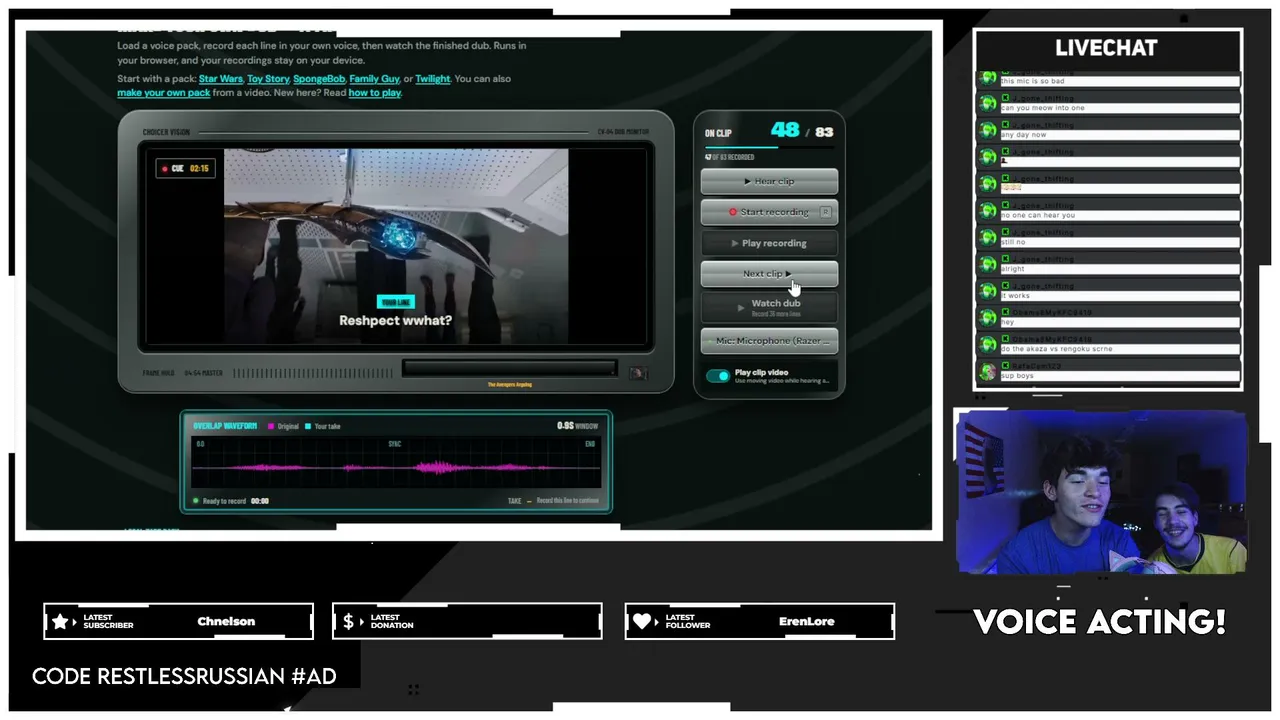Choose the Family Guy pack link
Viewport: 1280px width, 720px height.
coord(374,79)
